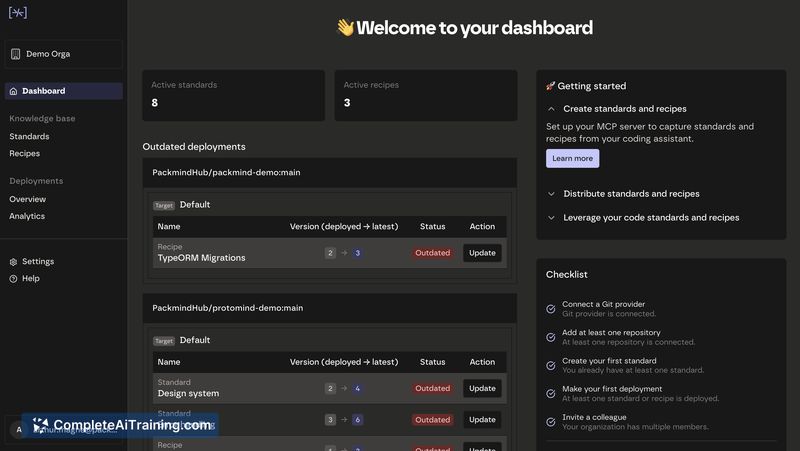Click the Add at least one repository label

point(611,333)
